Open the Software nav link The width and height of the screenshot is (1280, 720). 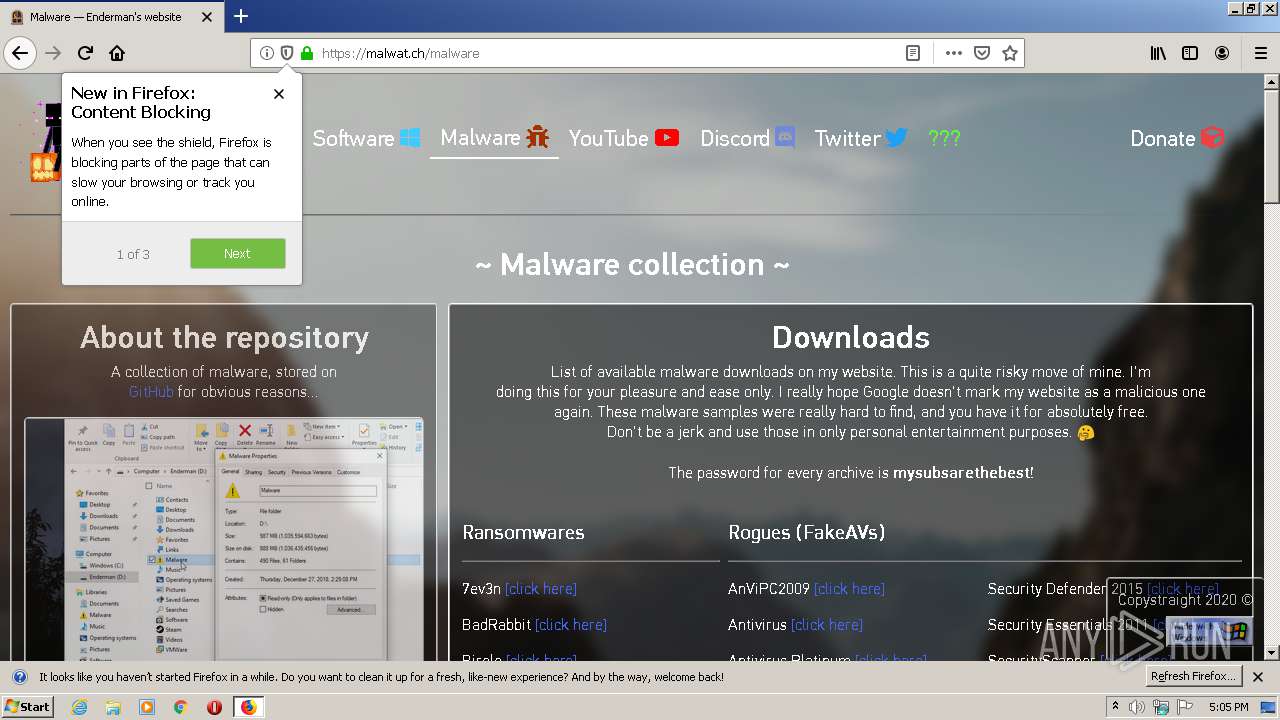coord(366,138)
